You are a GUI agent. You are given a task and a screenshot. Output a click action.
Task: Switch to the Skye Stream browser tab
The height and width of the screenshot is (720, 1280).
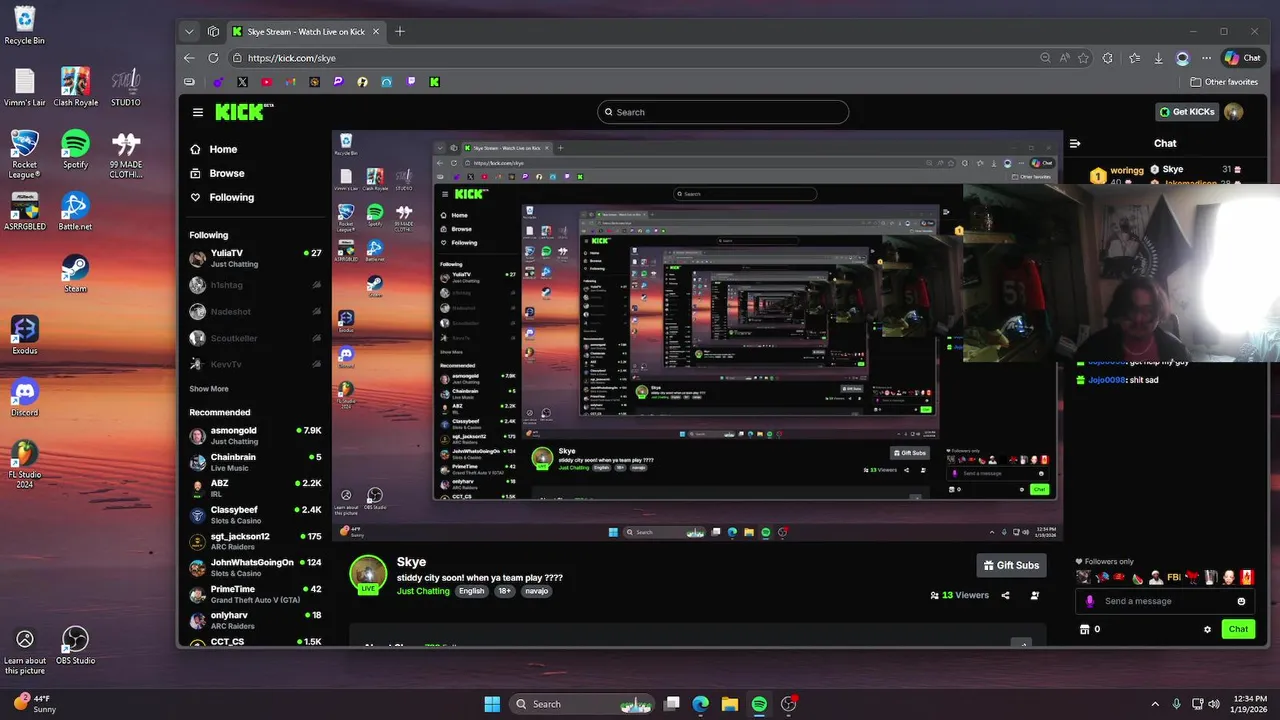click(305, 31)
